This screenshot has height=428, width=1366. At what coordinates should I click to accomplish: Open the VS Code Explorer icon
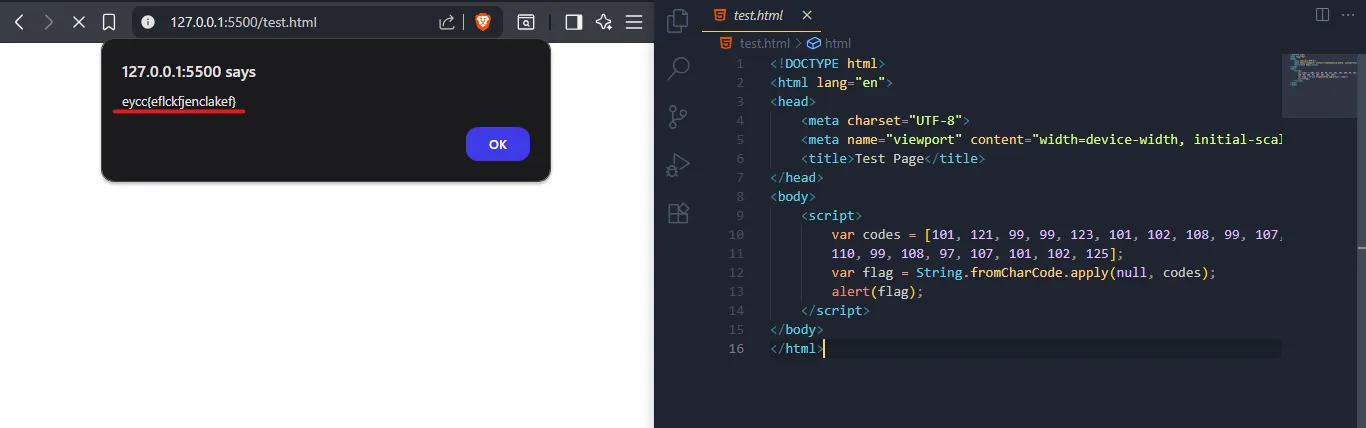click(x=678, y=20)
